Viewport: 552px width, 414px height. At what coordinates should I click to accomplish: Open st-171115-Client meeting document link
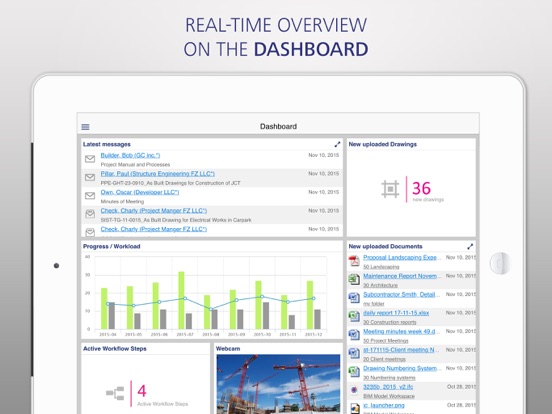pyautogui.click(x=401, y=350)
